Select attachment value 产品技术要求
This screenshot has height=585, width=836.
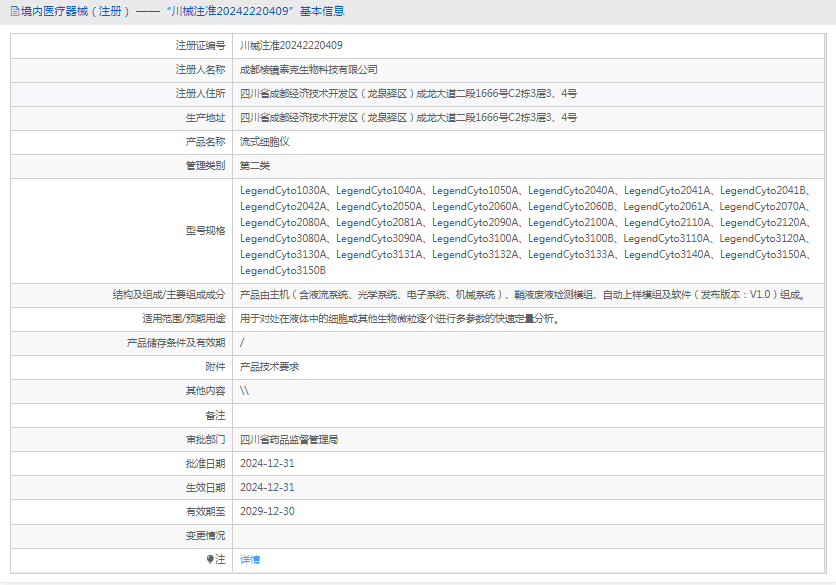269,366
